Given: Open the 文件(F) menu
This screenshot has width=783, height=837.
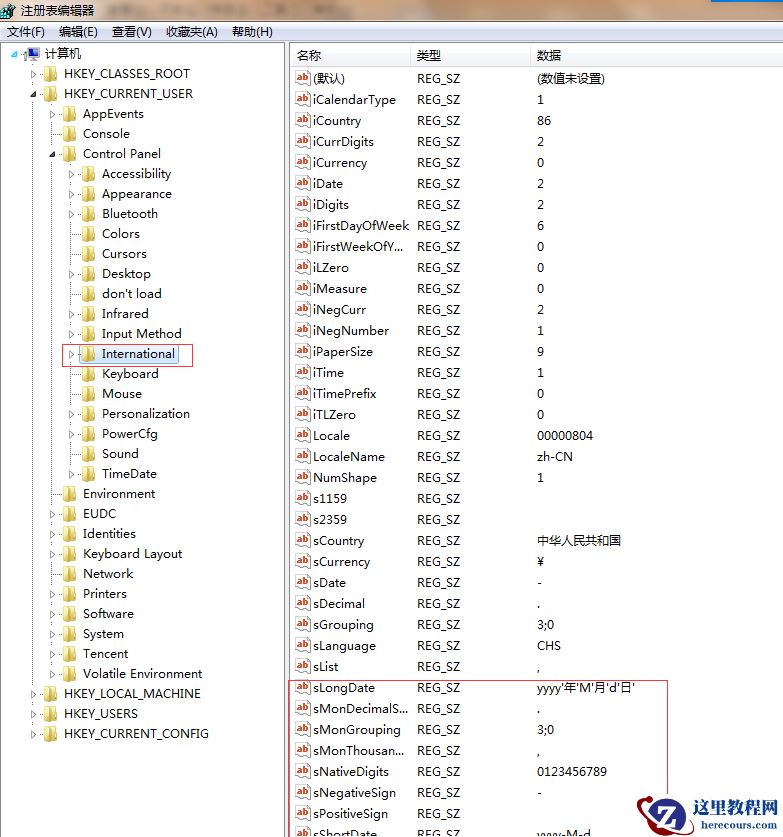Looking at the screenshot, I should click(x=25, y=32).
